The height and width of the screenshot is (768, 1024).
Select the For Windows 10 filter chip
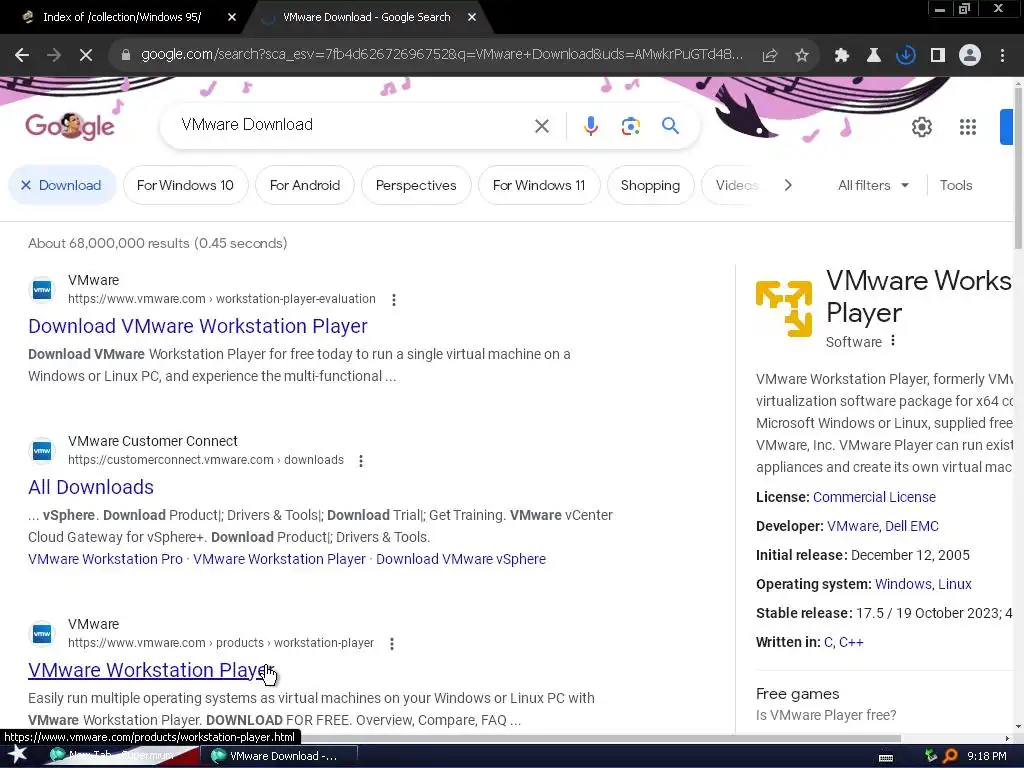(x=185, y=185)
